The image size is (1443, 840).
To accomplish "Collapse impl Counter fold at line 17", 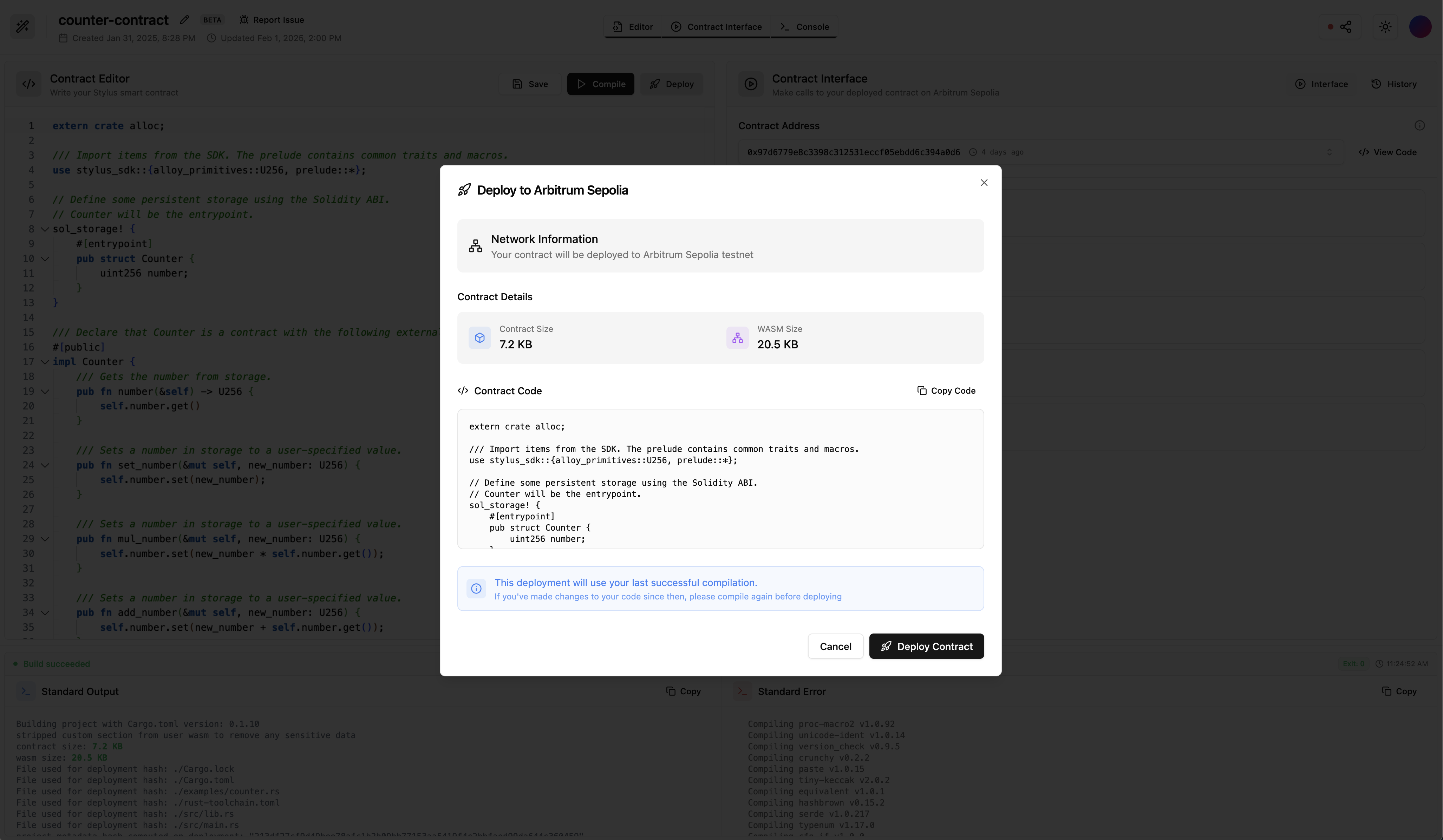I will (45, 362).
